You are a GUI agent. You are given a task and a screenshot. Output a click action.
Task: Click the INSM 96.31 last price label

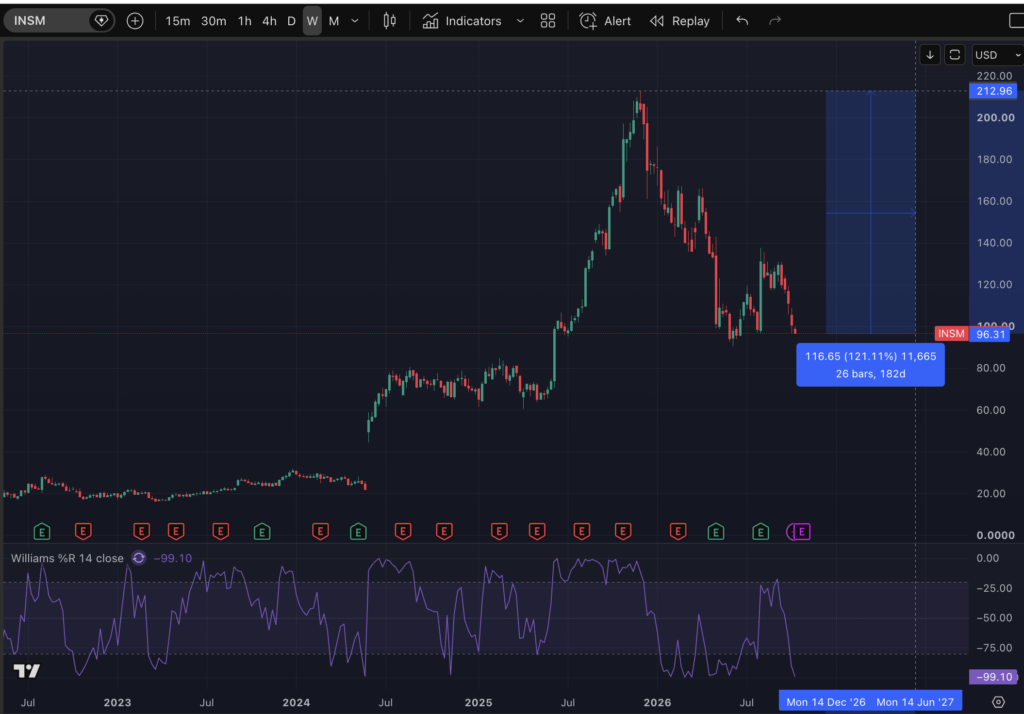[972, 334]
